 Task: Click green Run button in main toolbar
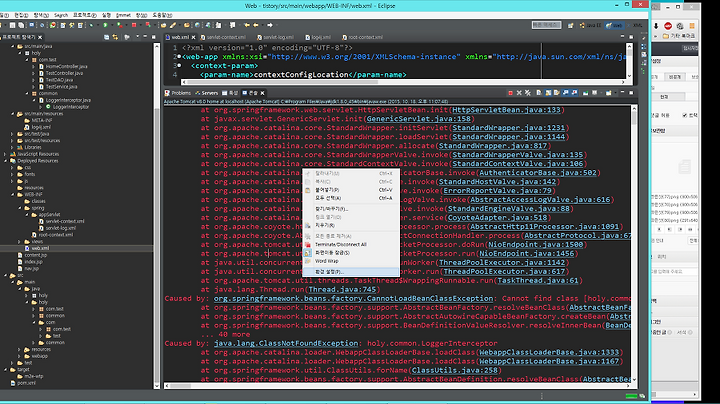[x=105, y=25]
